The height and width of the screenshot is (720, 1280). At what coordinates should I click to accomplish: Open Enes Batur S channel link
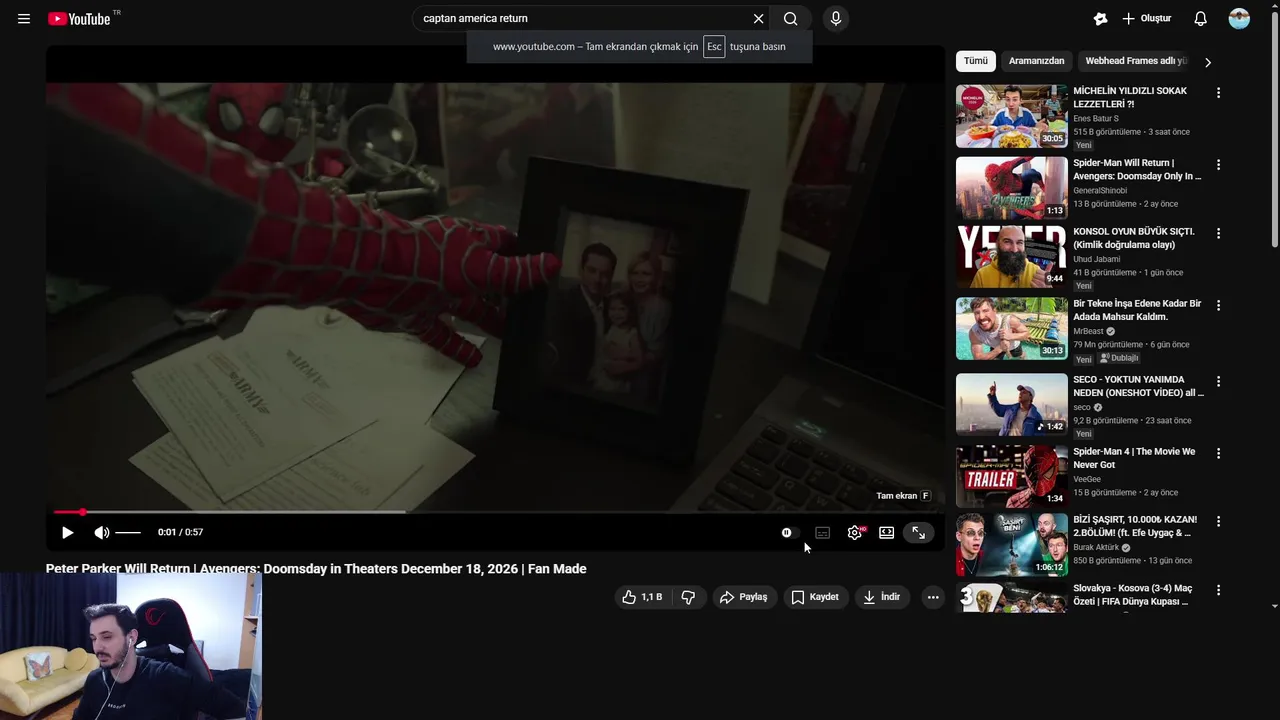1096,118
